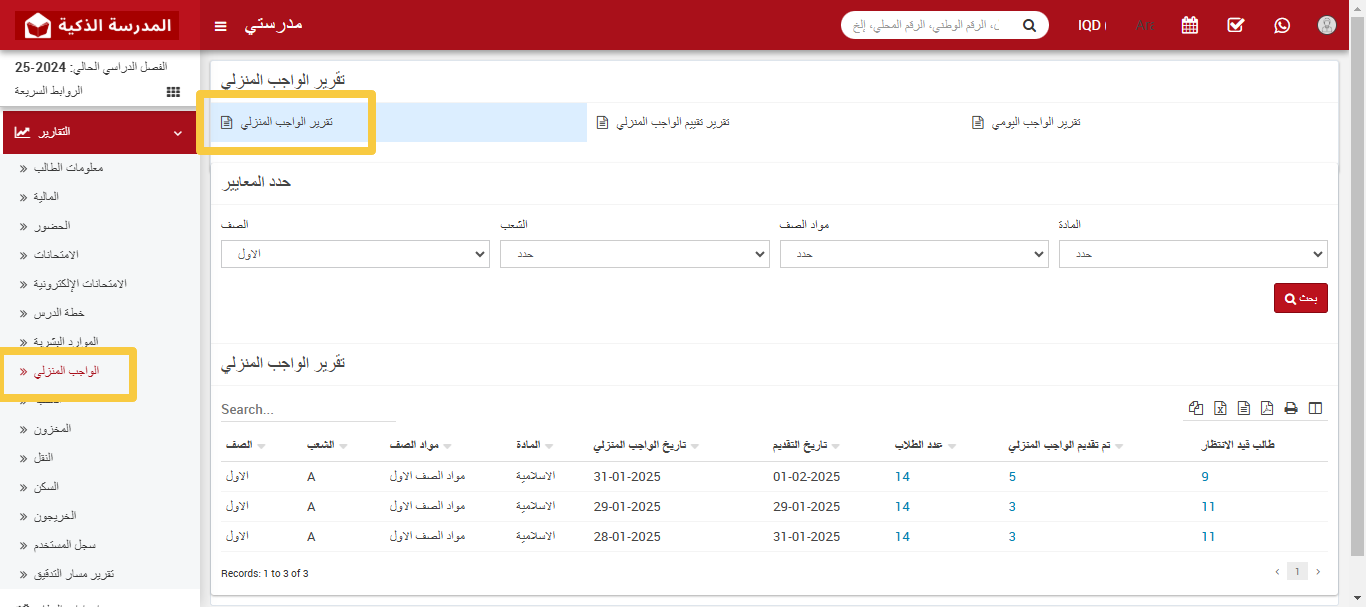Click the sidebar hamburger menu icon

tap(220, 25)
